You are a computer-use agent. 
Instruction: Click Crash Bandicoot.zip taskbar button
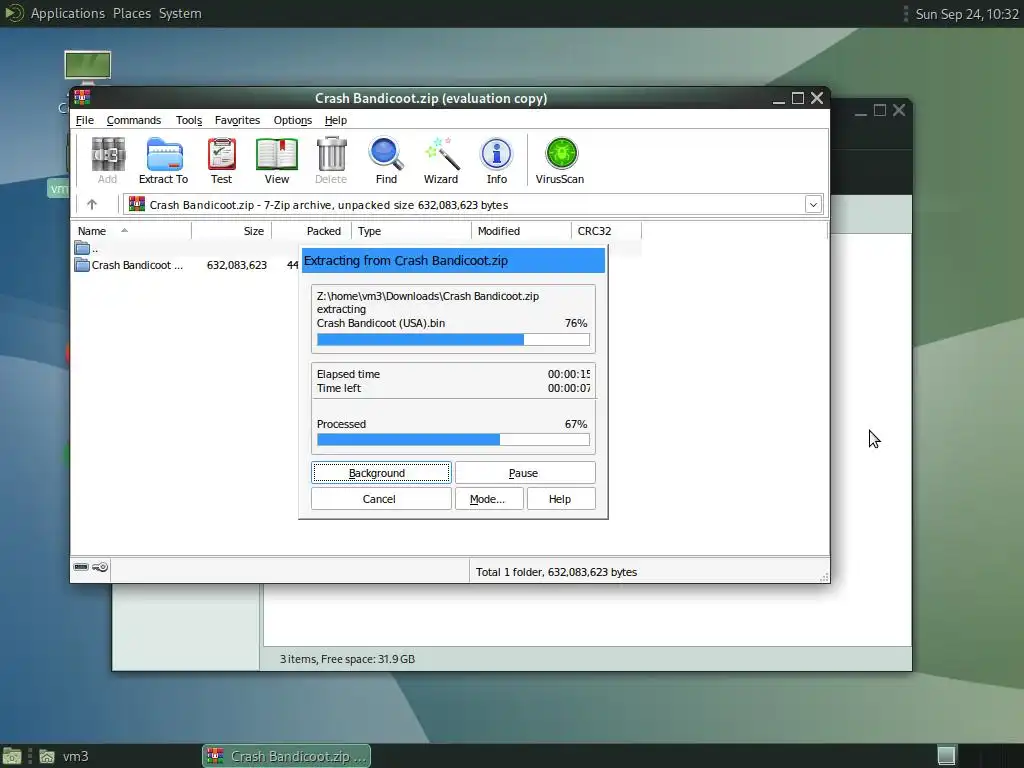tap(287, 756)
